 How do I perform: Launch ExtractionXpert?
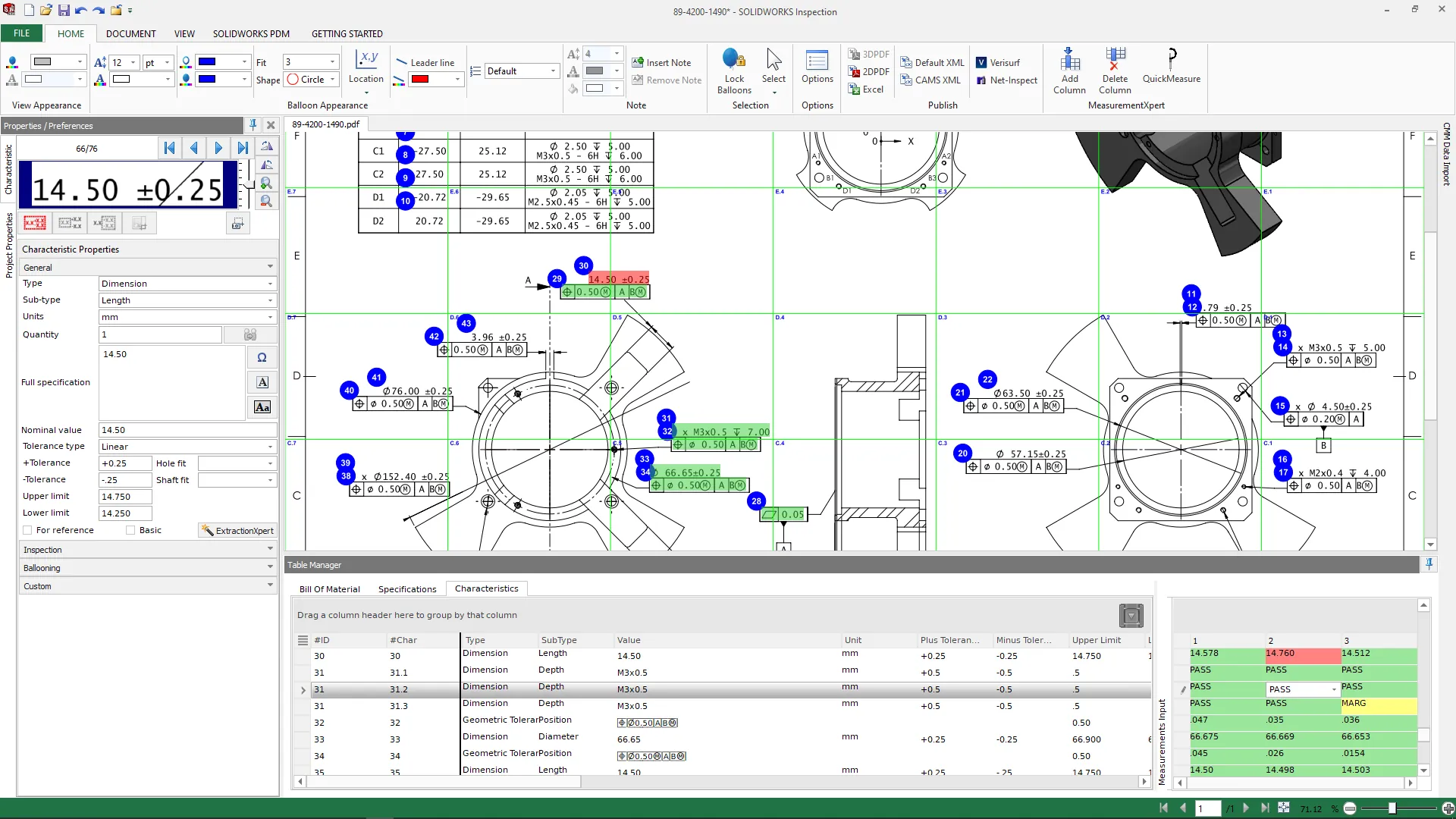pyautogui.click(x=237, y=530)
